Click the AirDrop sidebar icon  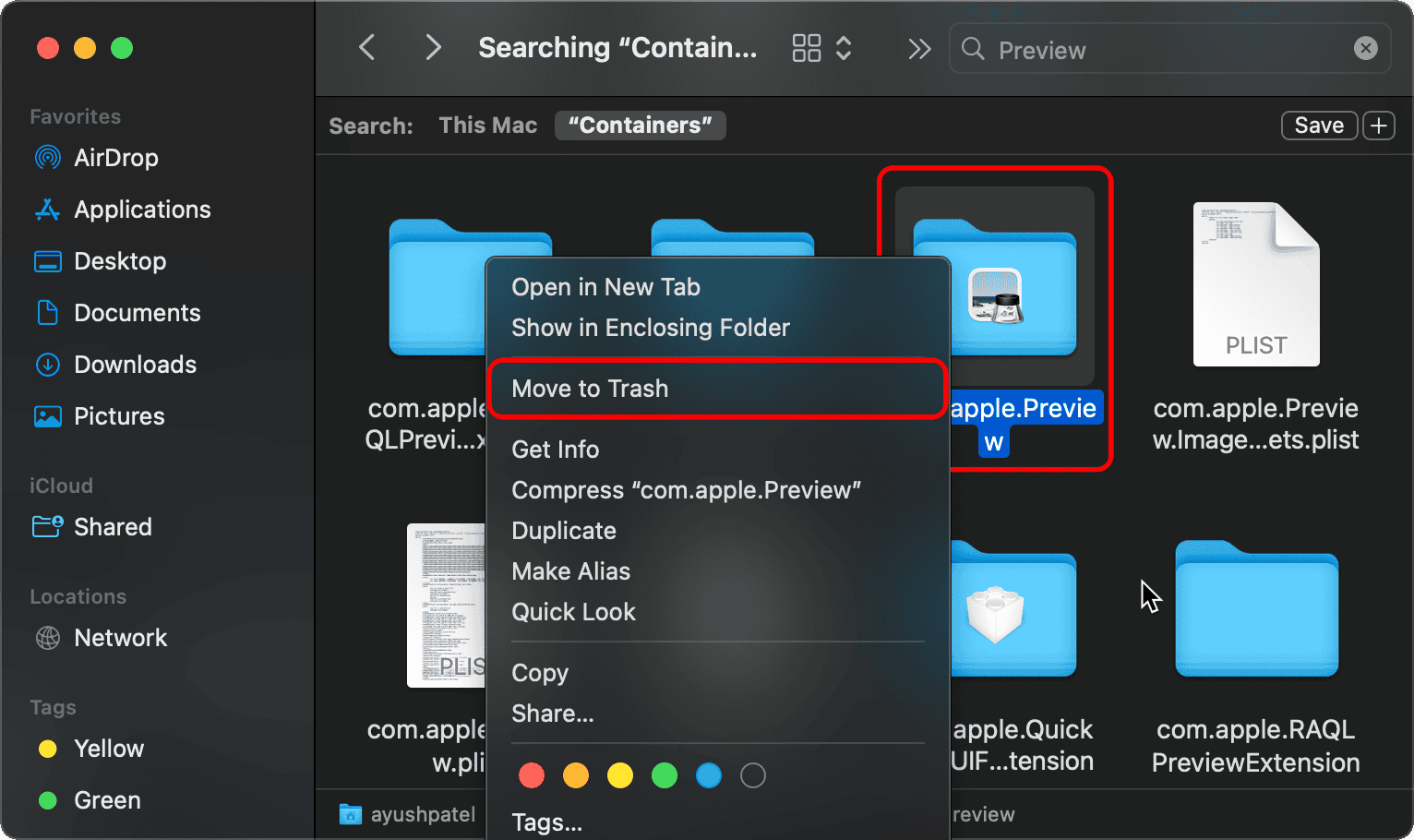(47, 158)
